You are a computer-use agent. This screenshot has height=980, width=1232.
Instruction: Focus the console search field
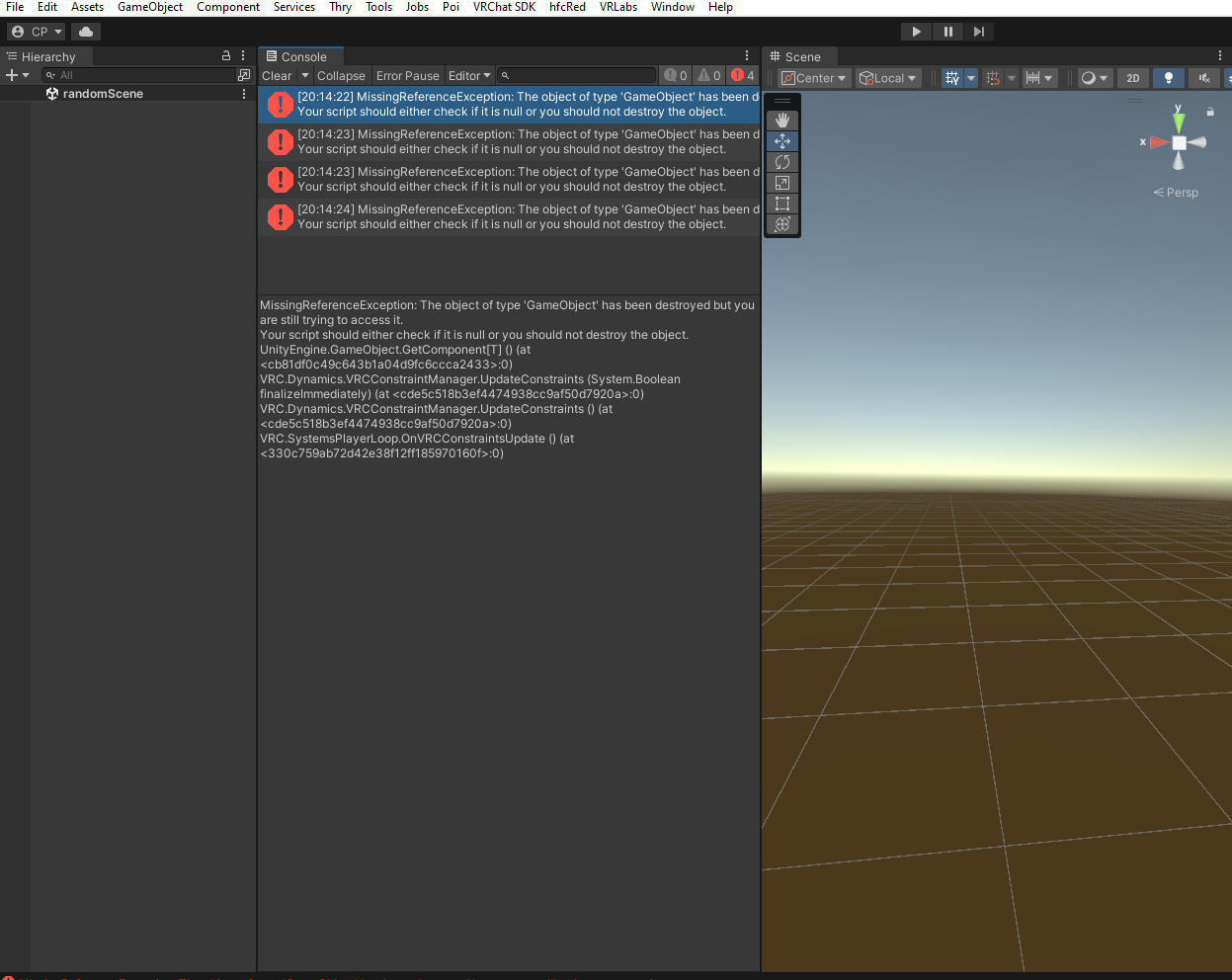click(577, 76)
